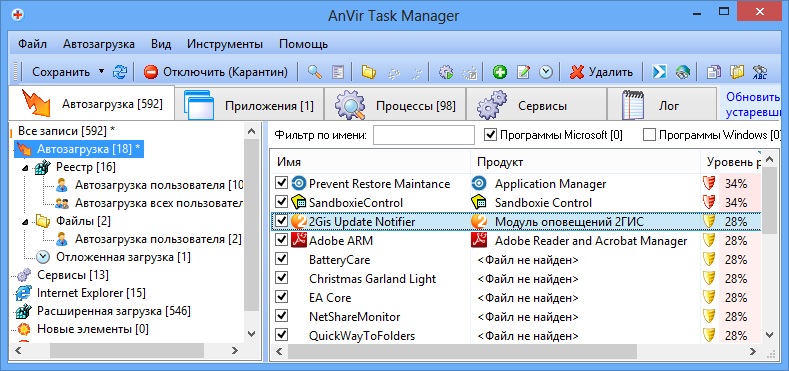Switch to the Приложения [1] tab
Image resolution: width=789 pixels, height=371 pixels.
click(x=249, y=105)
